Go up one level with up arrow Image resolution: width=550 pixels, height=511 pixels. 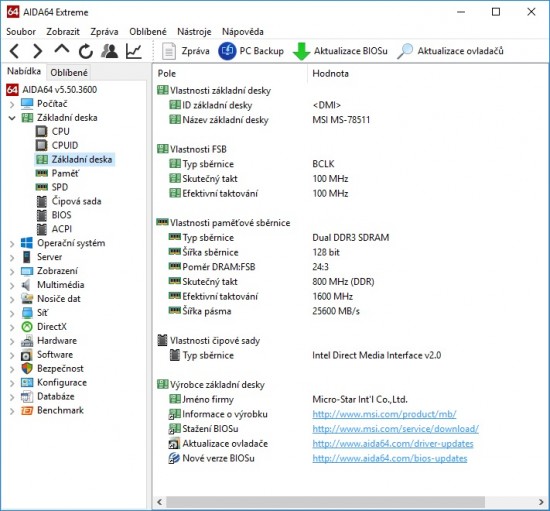point(62,49)
